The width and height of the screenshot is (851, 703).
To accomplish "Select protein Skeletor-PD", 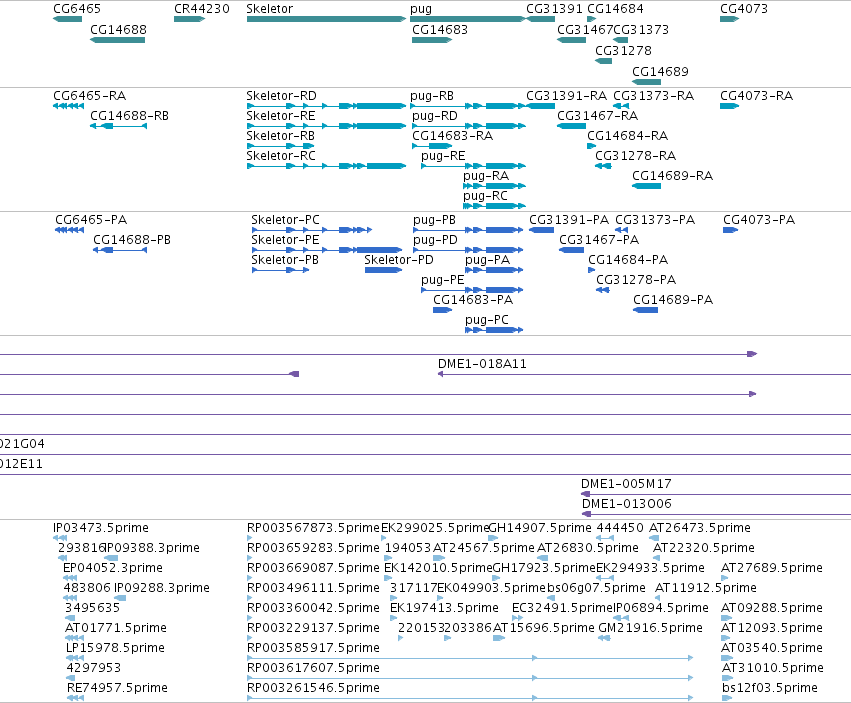I will 383,270.
